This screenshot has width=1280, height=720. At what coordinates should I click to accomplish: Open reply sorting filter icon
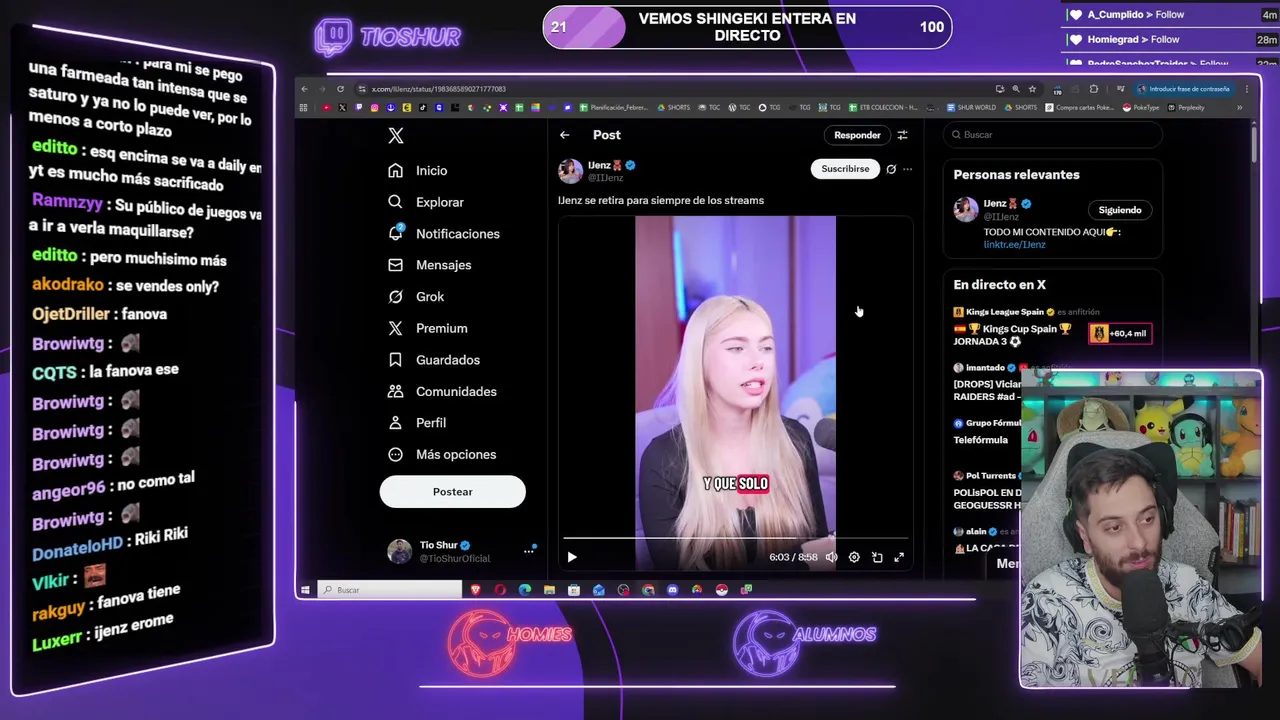[x=902, y=135]
